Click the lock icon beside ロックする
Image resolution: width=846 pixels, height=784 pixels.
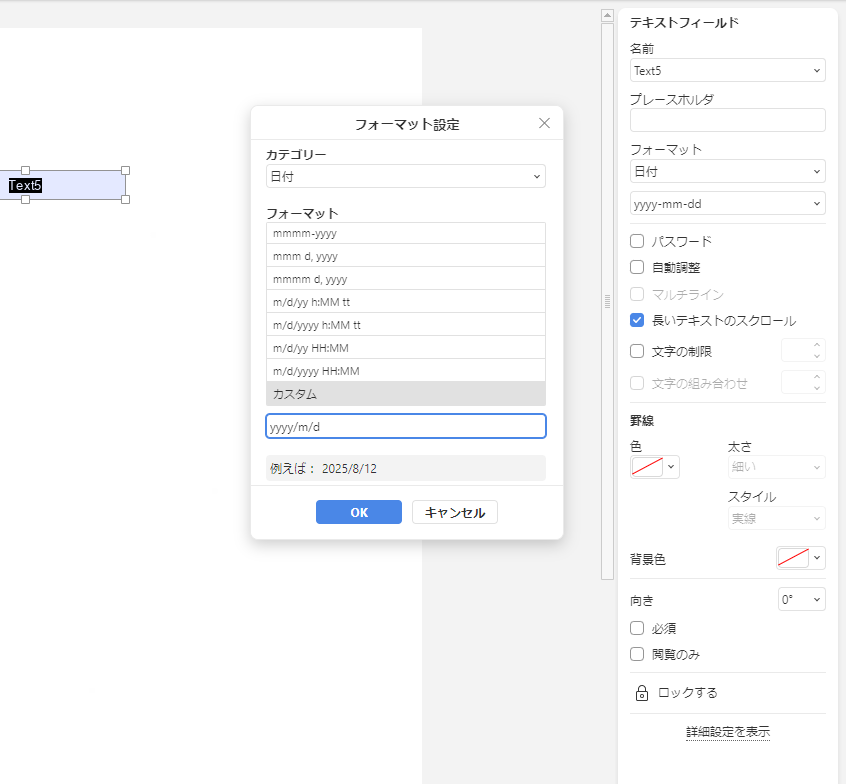pyautogui.click(x=642, y=693)
